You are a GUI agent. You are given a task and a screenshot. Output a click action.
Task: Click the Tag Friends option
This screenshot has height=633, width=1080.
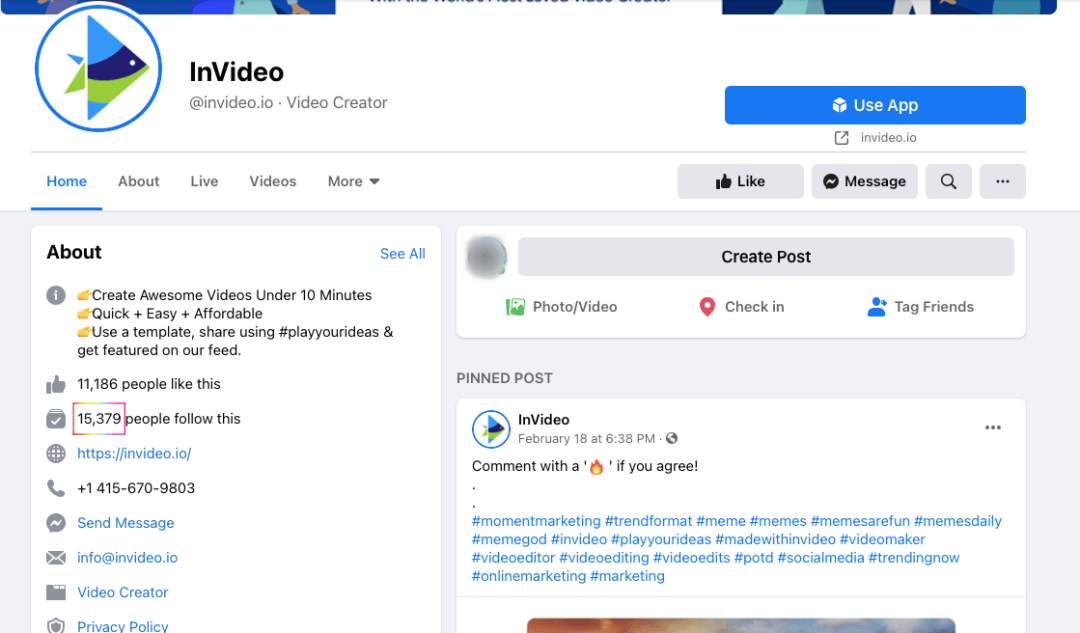click(x=920, y=307)
